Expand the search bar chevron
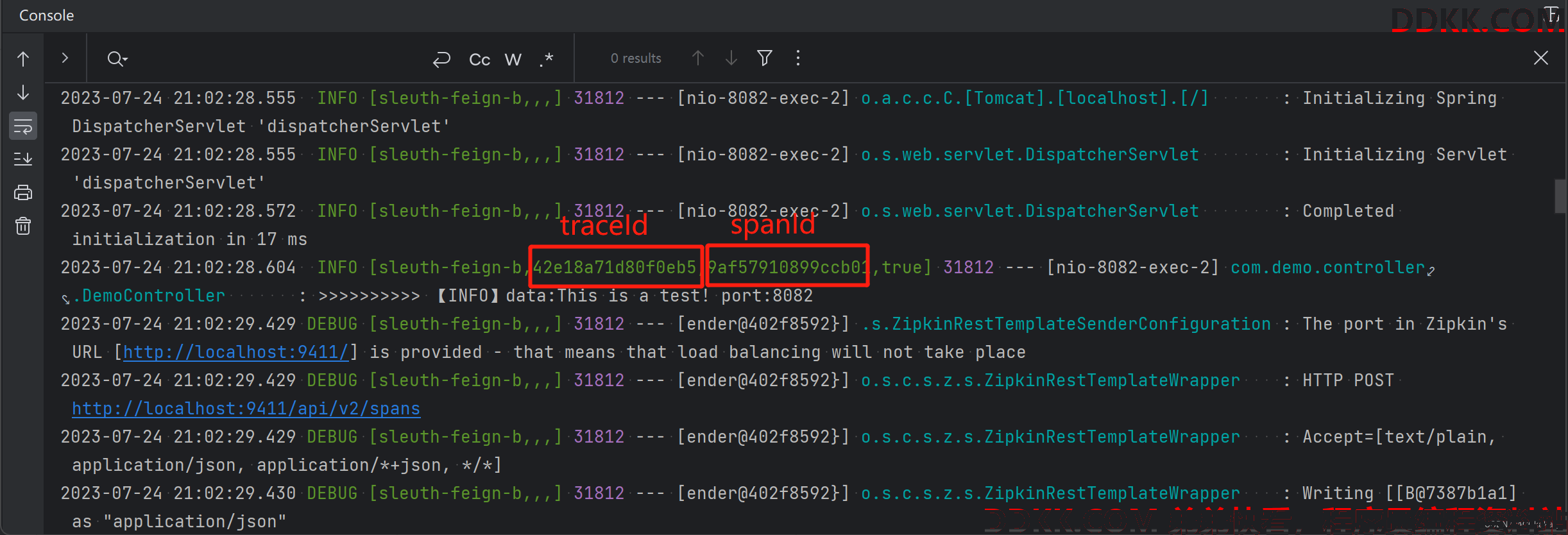The height and width of the screenshot is (535, 1568). tap(65, 58)
